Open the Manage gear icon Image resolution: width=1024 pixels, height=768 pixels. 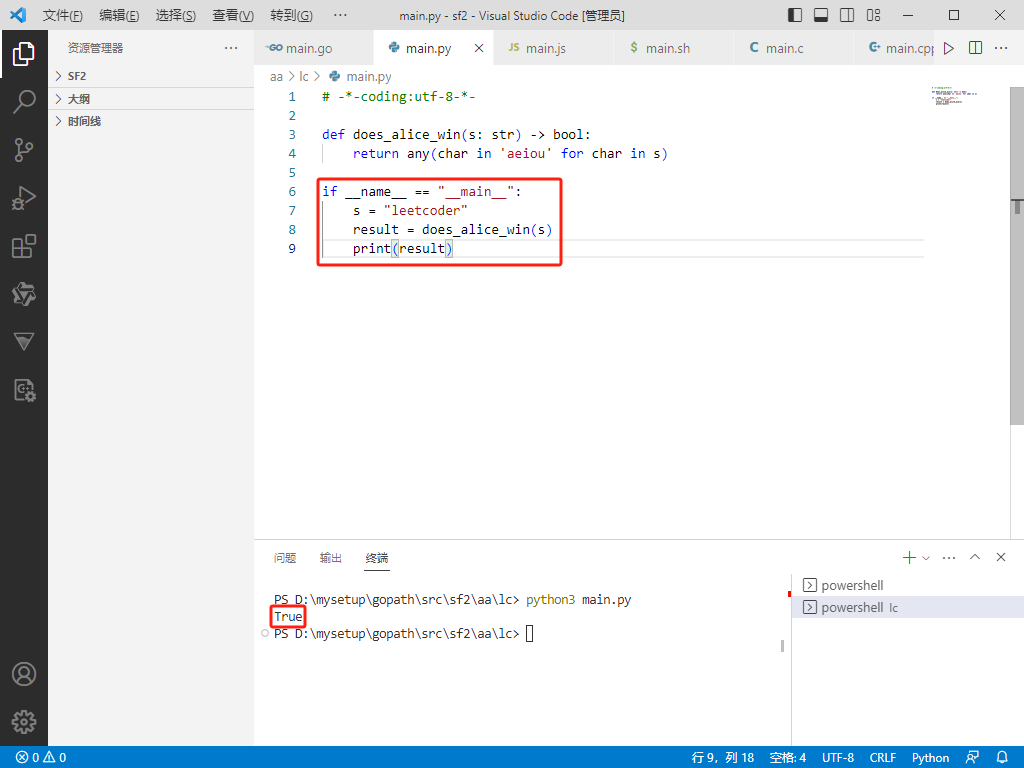[x=24, y=722]
